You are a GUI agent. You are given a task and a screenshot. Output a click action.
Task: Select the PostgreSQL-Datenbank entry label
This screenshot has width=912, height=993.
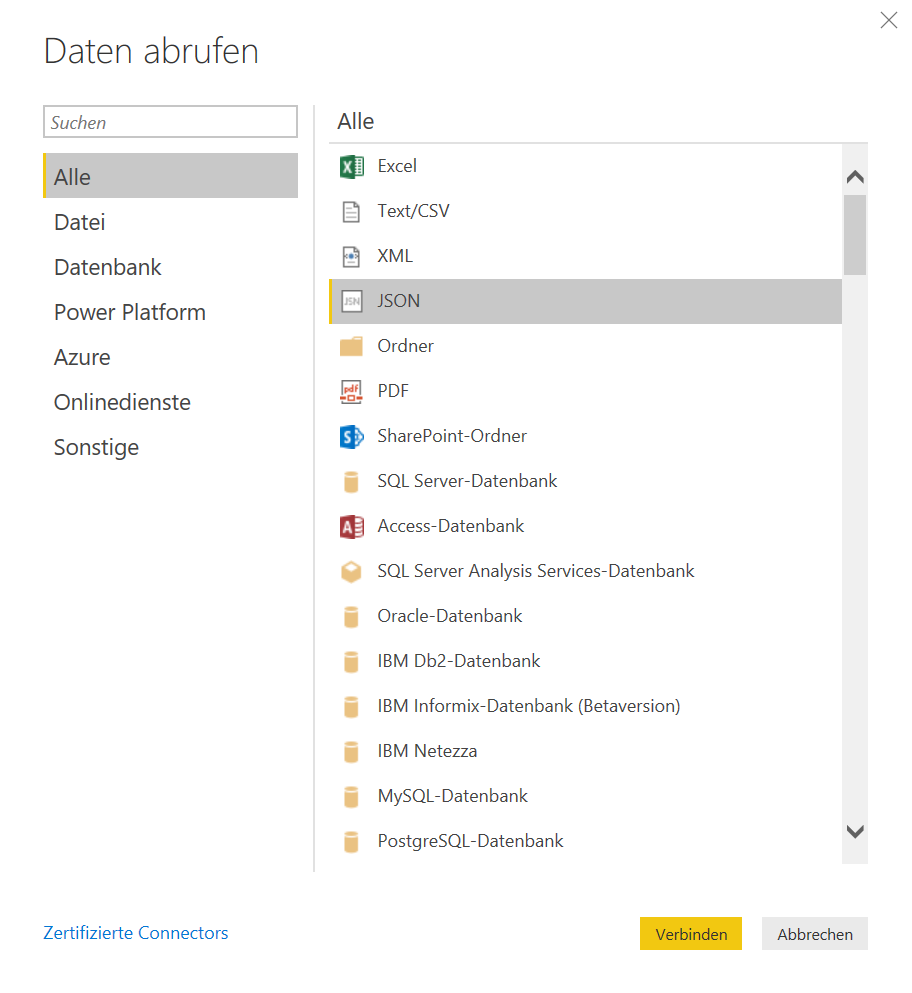pos(470,840)
